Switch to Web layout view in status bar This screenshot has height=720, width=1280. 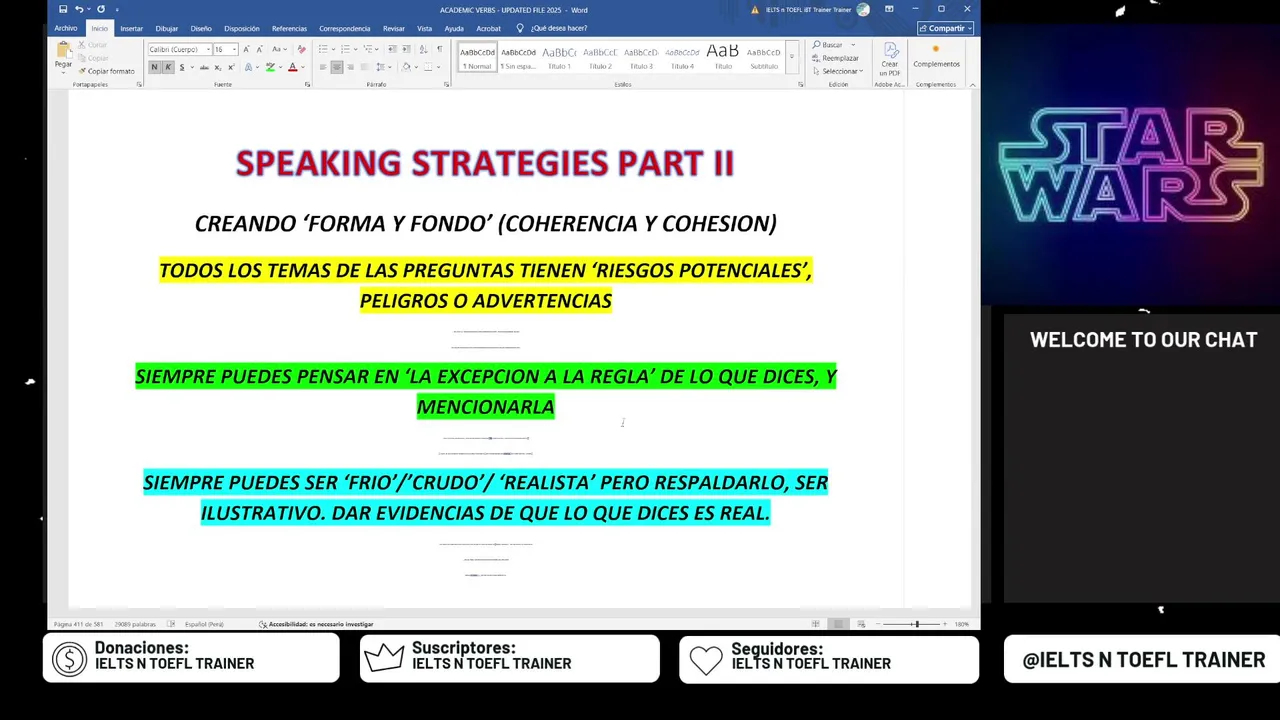[x=861, y=624]
